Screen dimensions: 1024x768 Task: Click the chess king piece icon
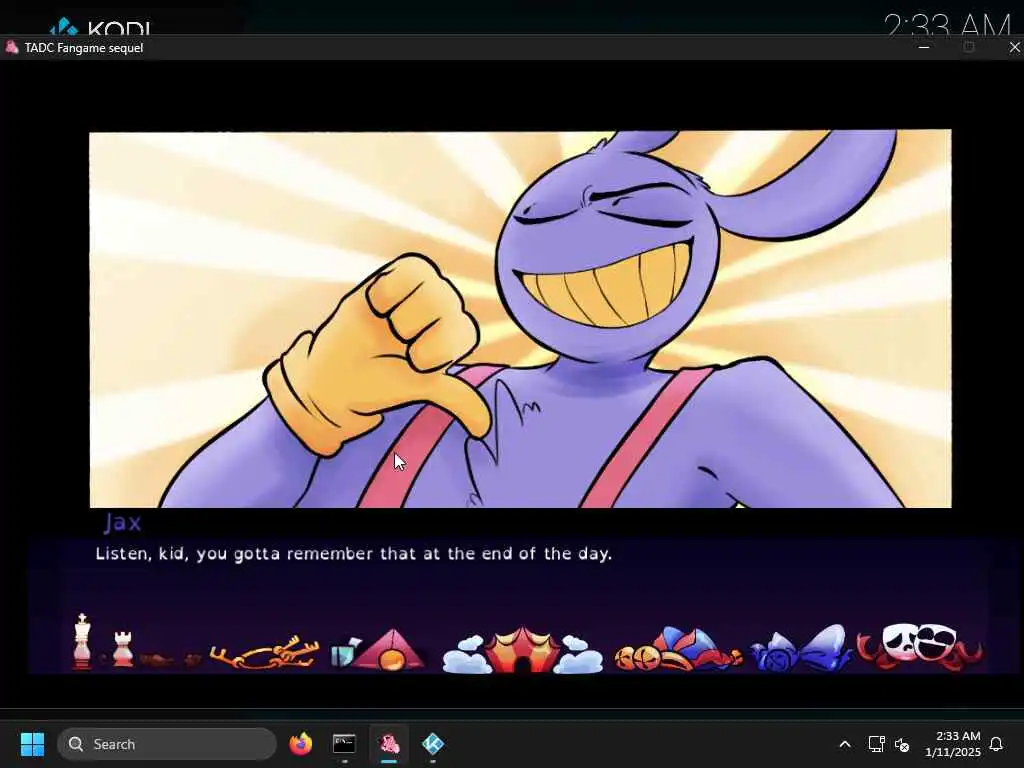point(82,641)
